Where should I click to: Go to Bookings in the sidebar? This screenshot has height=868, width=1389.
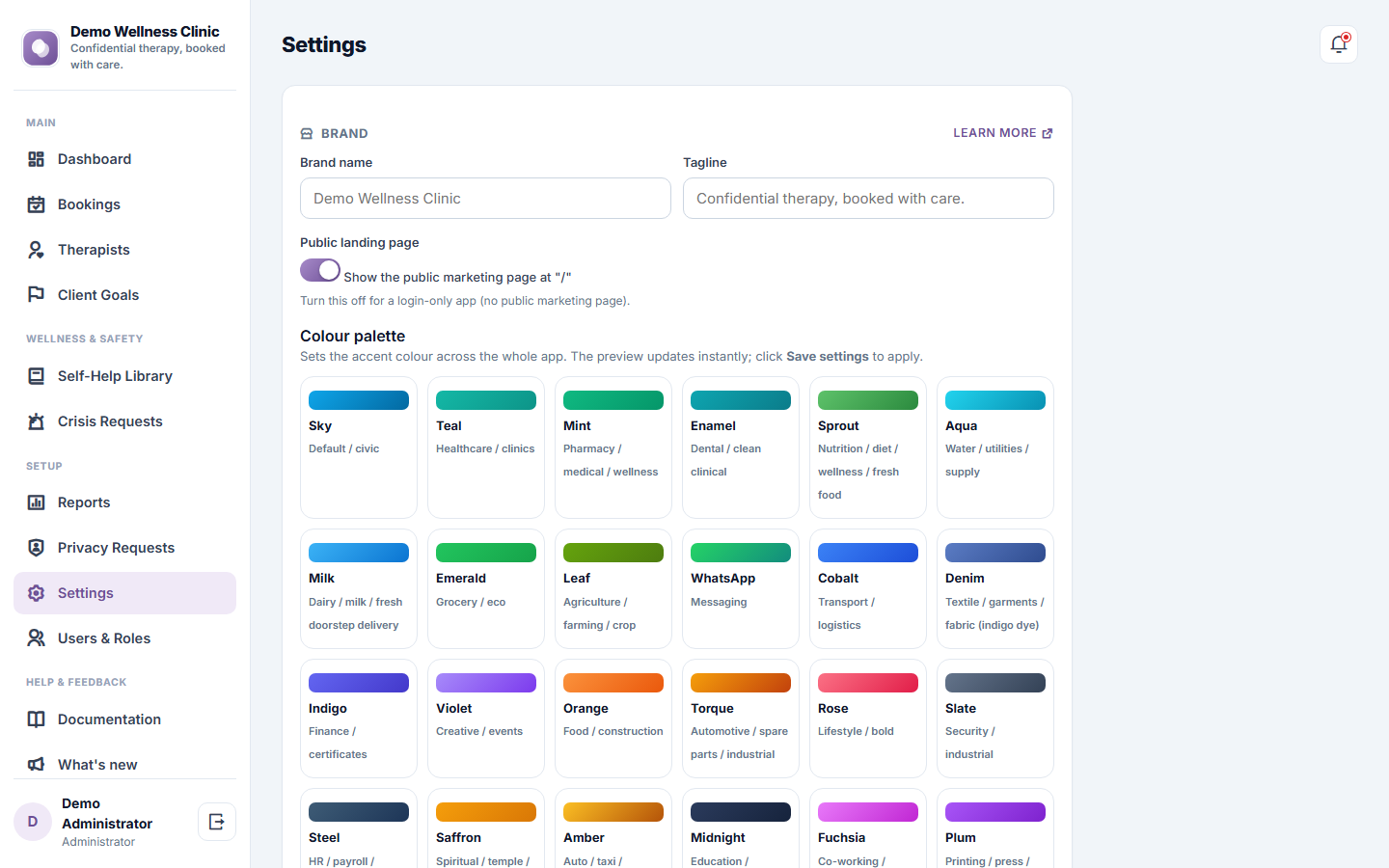click(124, 204)
